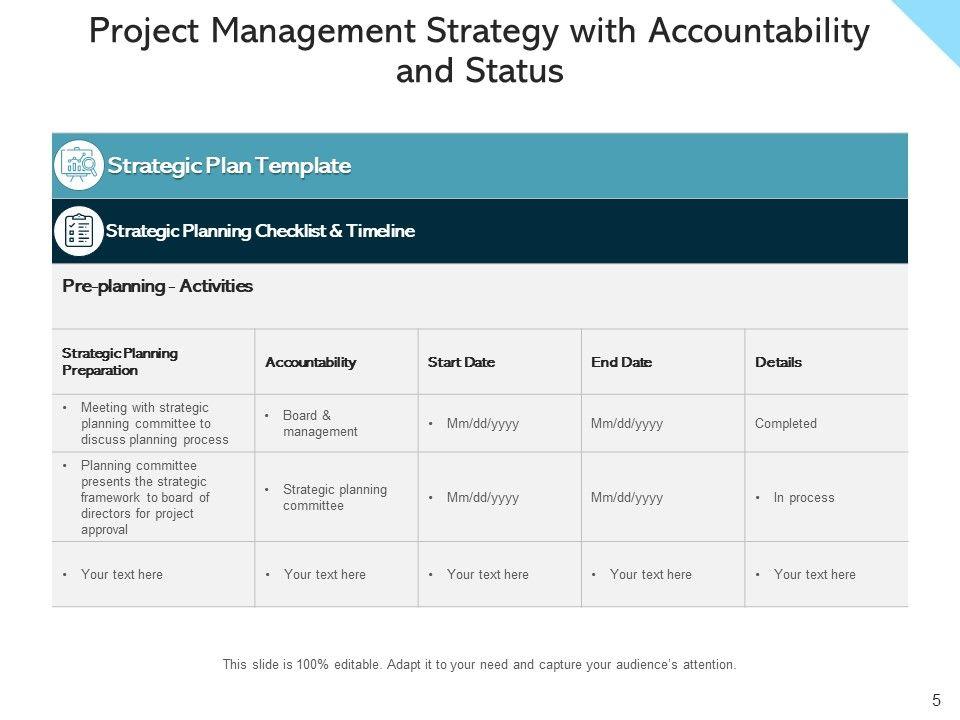Click the checklist clipboard icon
The width and height of the screenshot is (960, 720).
78,231
